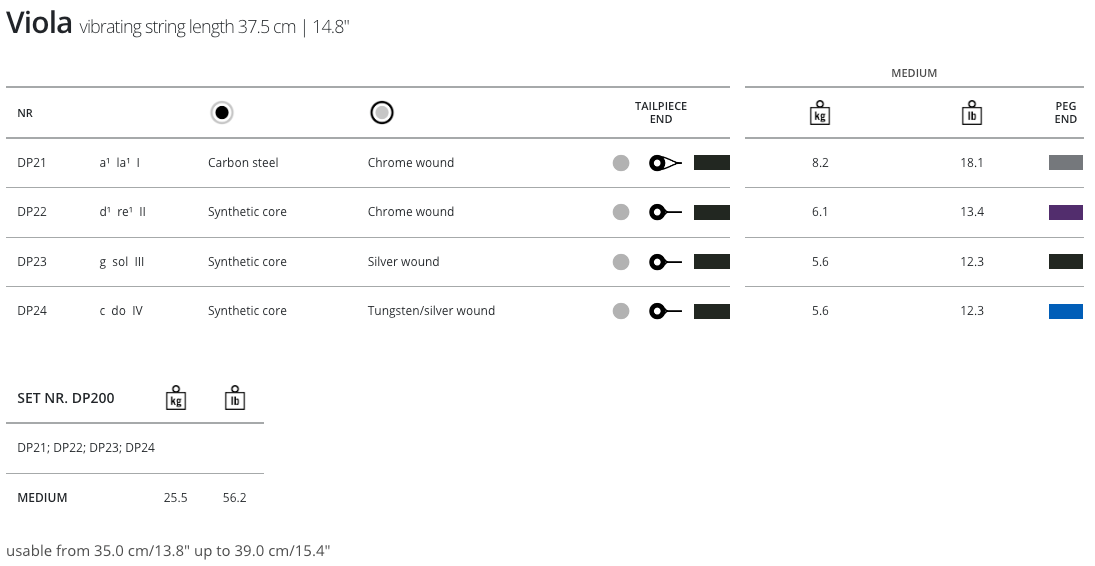Select the purple peg end swatch for DP22

pos(1066,212)
